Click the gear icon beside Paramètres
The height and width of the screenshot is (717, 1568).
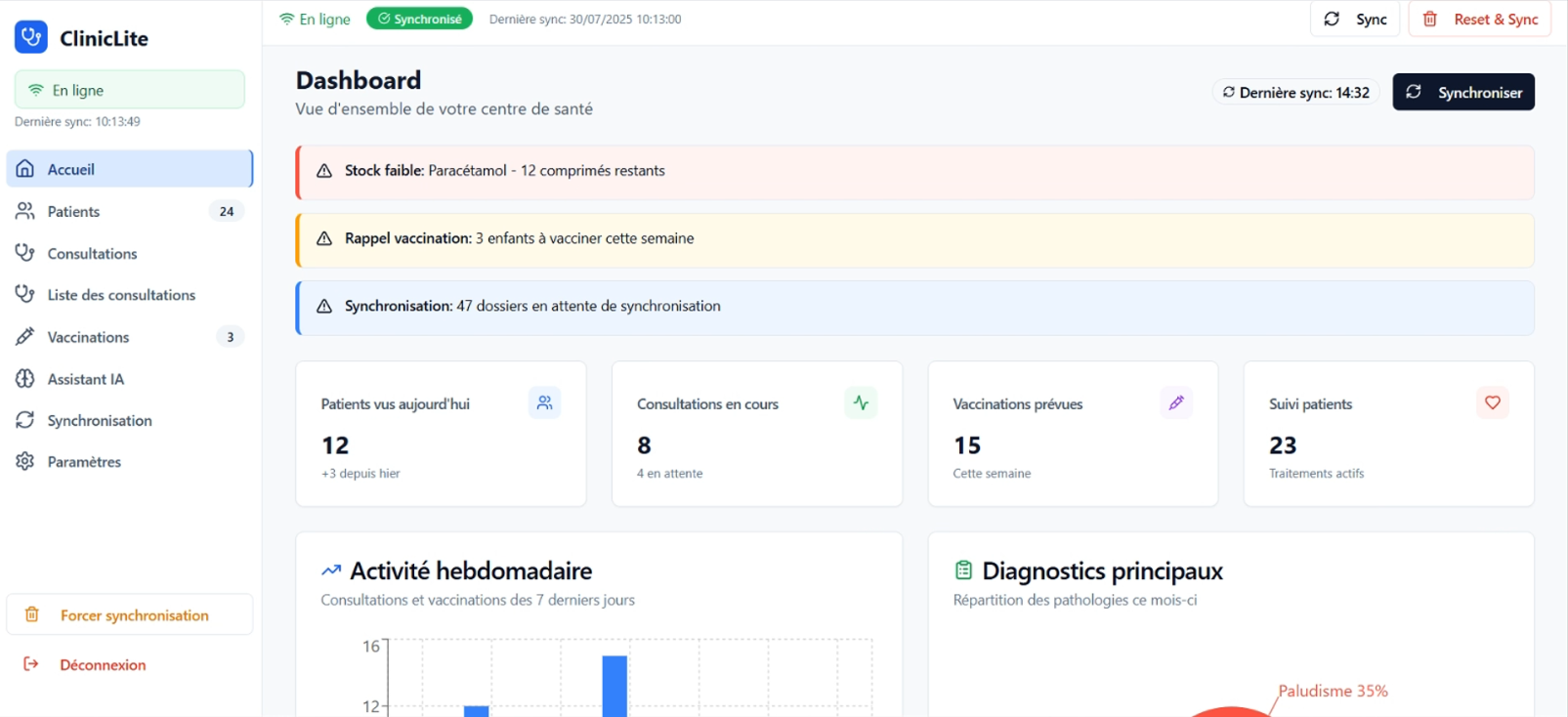point(25,461)
